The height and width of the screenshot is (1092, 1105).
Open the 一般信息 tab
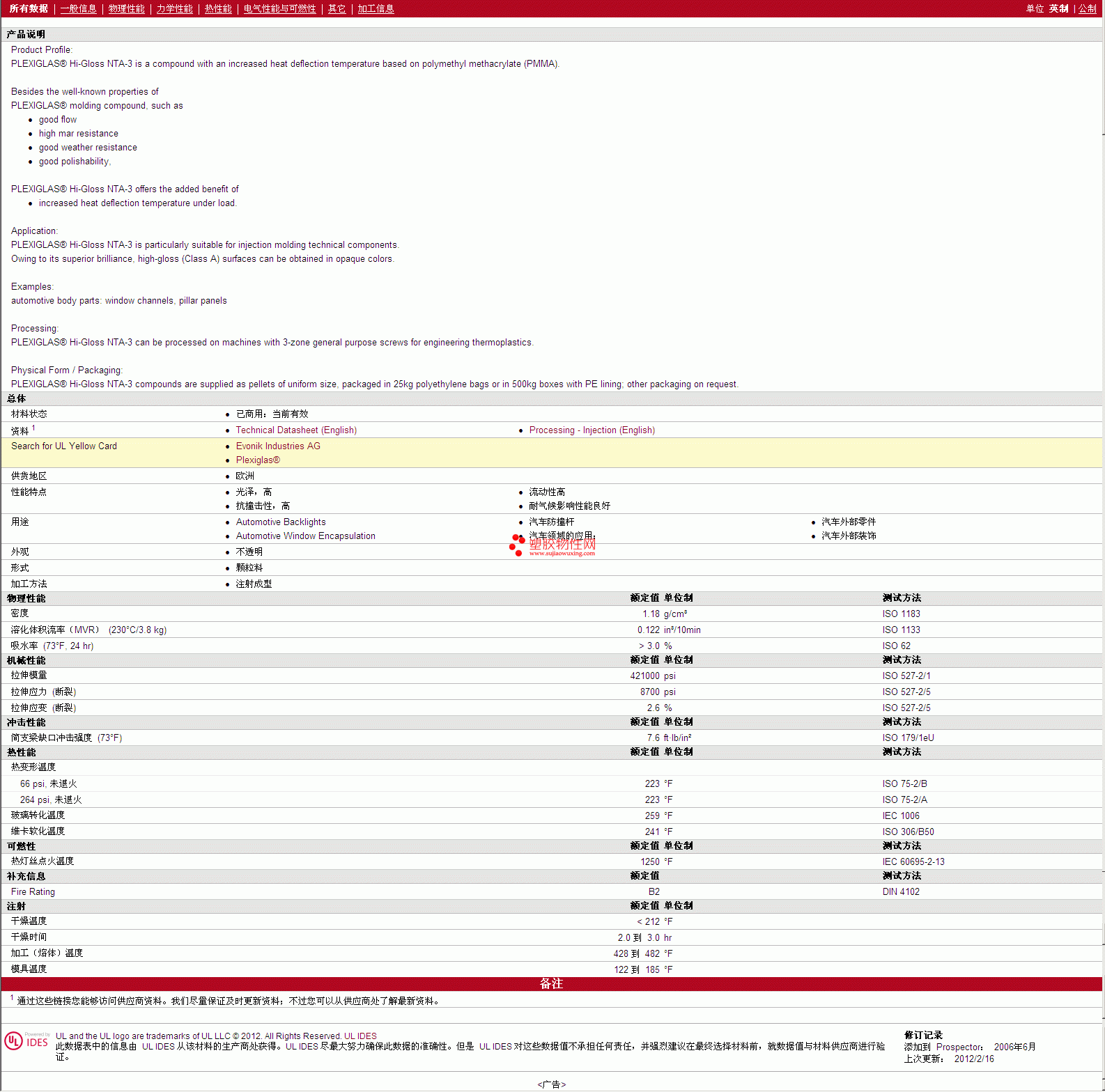click(x=78, y=8)
